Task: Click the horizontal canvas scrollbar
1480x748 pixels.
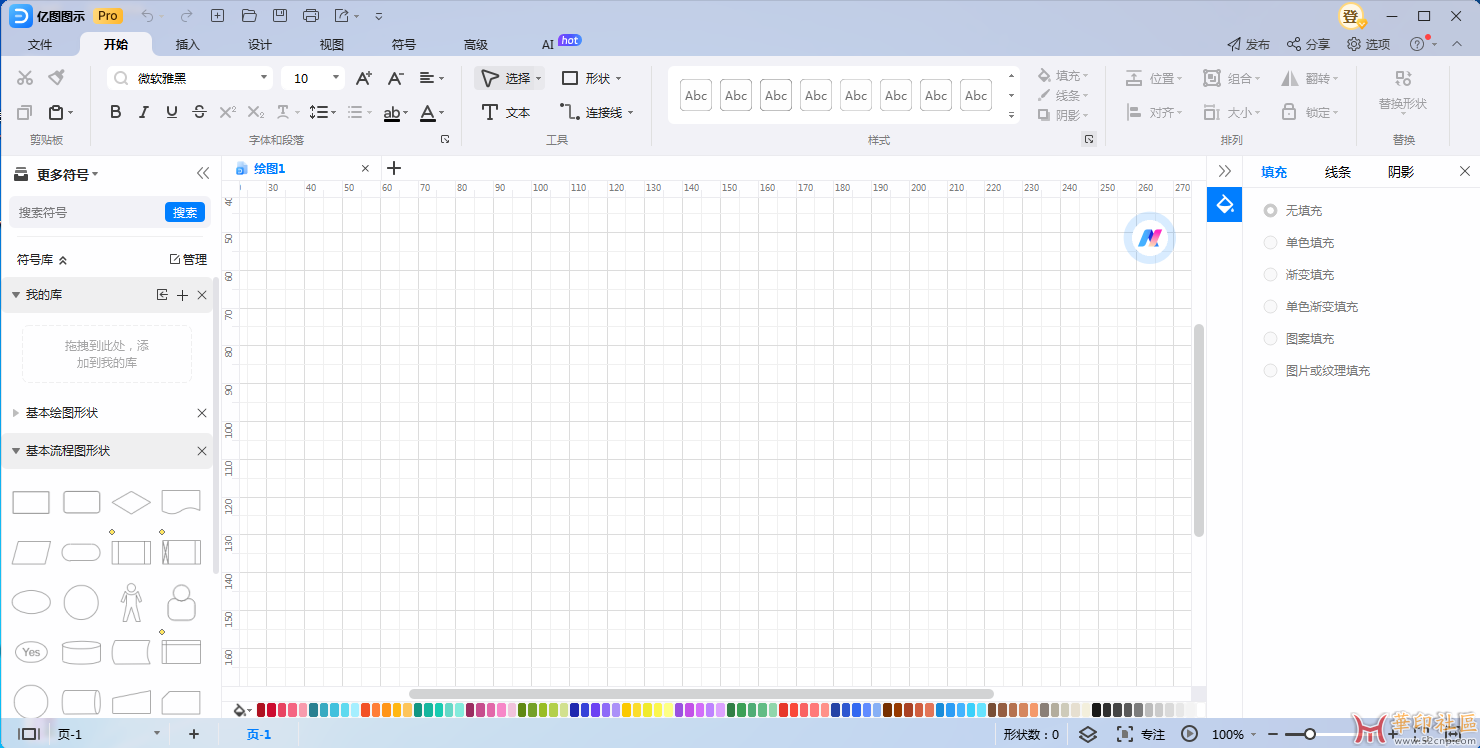Action: coord(701,693)
